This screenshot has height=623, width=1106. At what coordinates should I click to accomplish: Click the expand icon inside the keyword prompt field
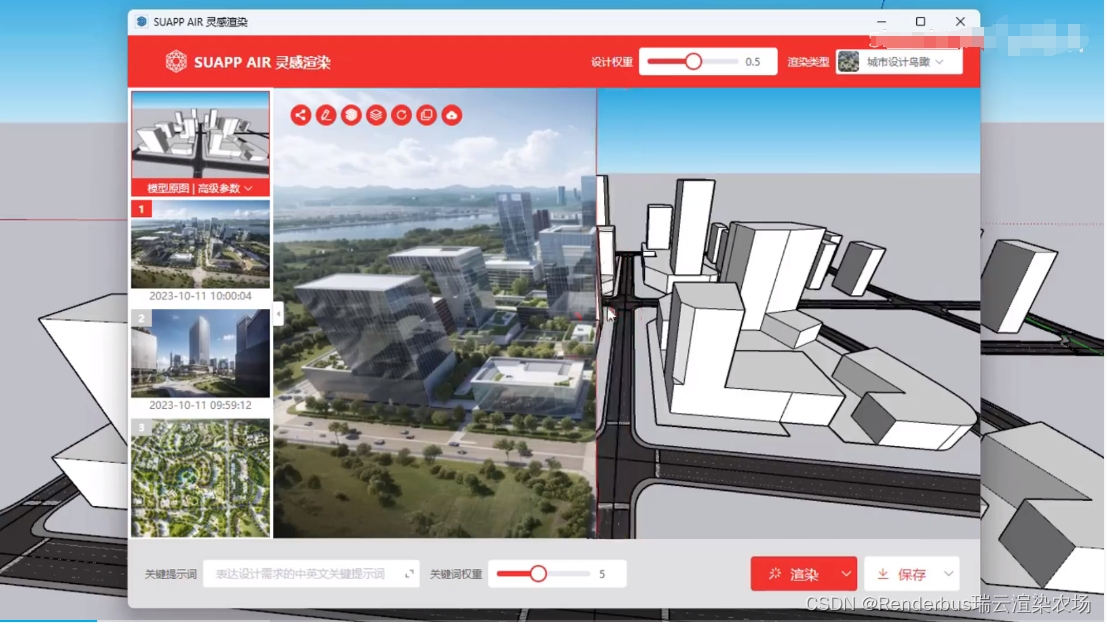pos(409,574)
